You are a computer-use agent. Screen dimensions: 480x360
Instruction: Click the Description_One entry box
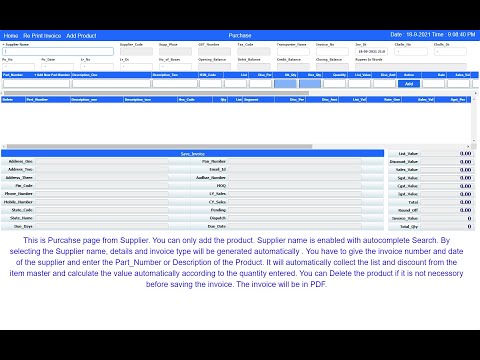click(x=111, y=83)
